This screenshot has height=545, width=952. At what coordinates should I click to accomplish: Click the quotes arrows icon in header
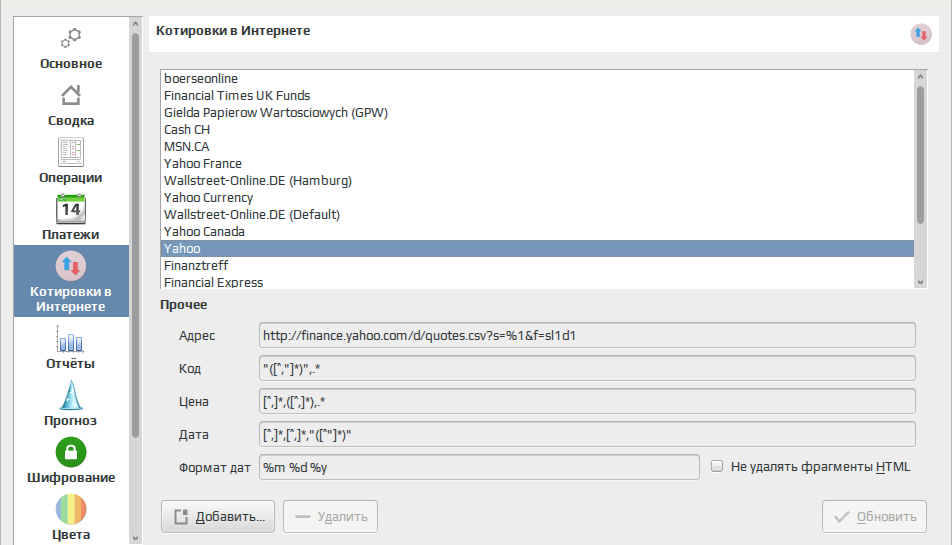click(920, 34)
